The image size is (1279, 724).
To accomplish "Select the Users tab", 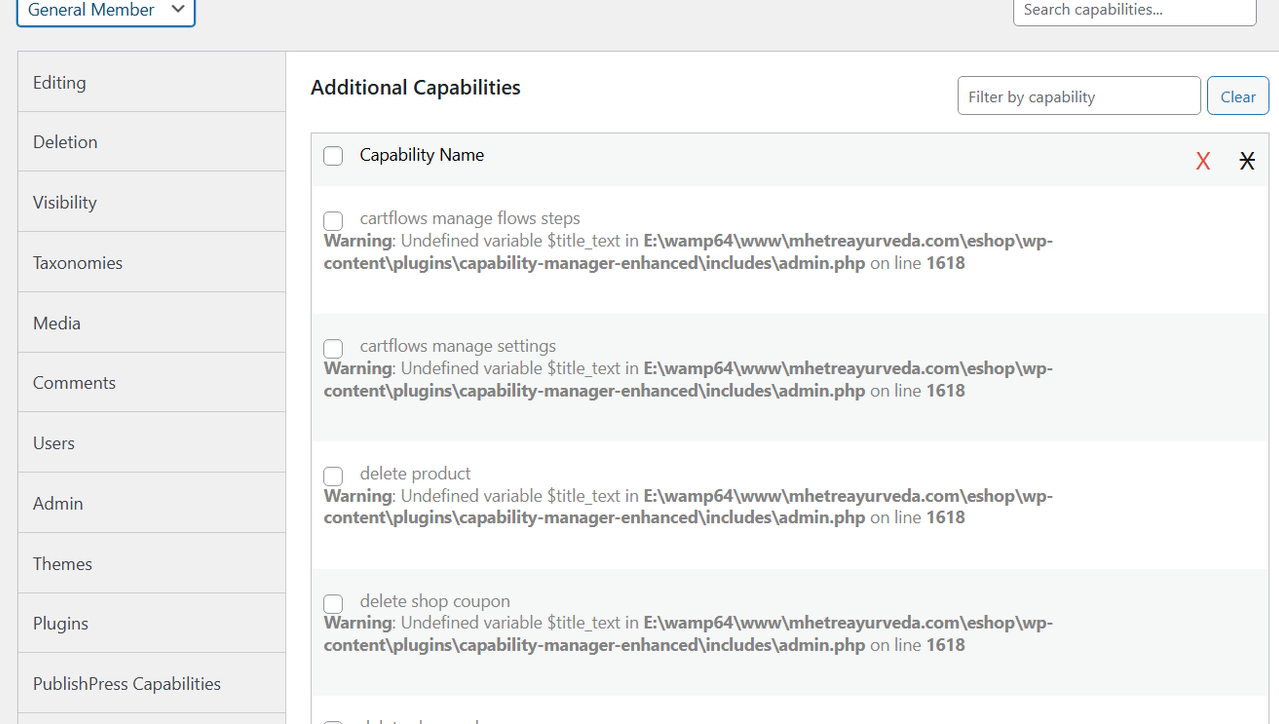I will click(x=152, y=443).
